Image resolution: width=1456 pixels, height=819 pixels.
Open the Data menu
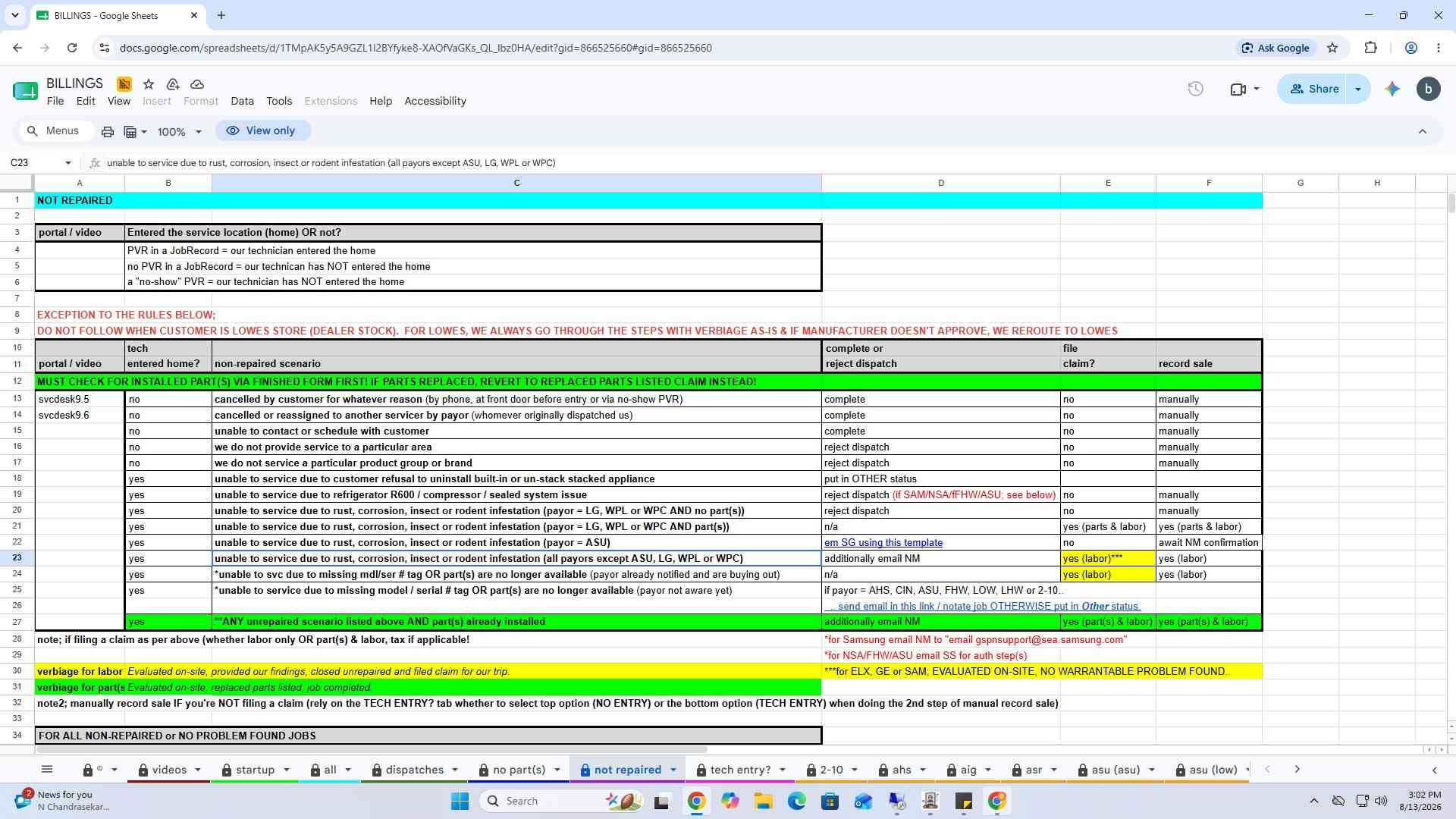242,101
